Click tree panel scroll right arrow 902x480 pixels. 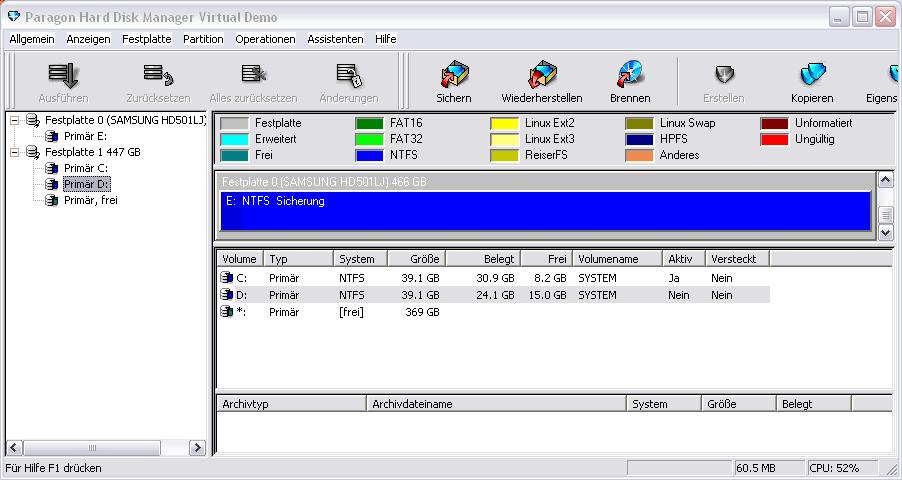pos(197,448)
